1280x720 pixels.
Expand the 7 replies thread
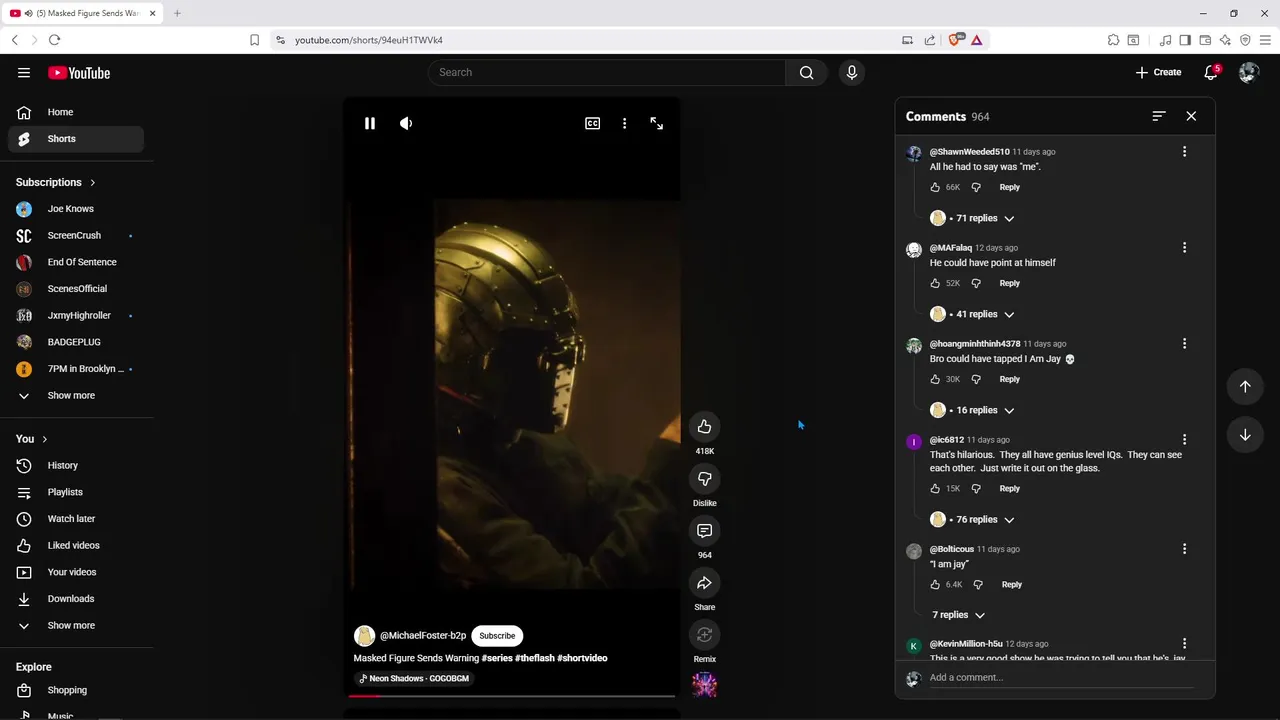[x=958, y=615]
